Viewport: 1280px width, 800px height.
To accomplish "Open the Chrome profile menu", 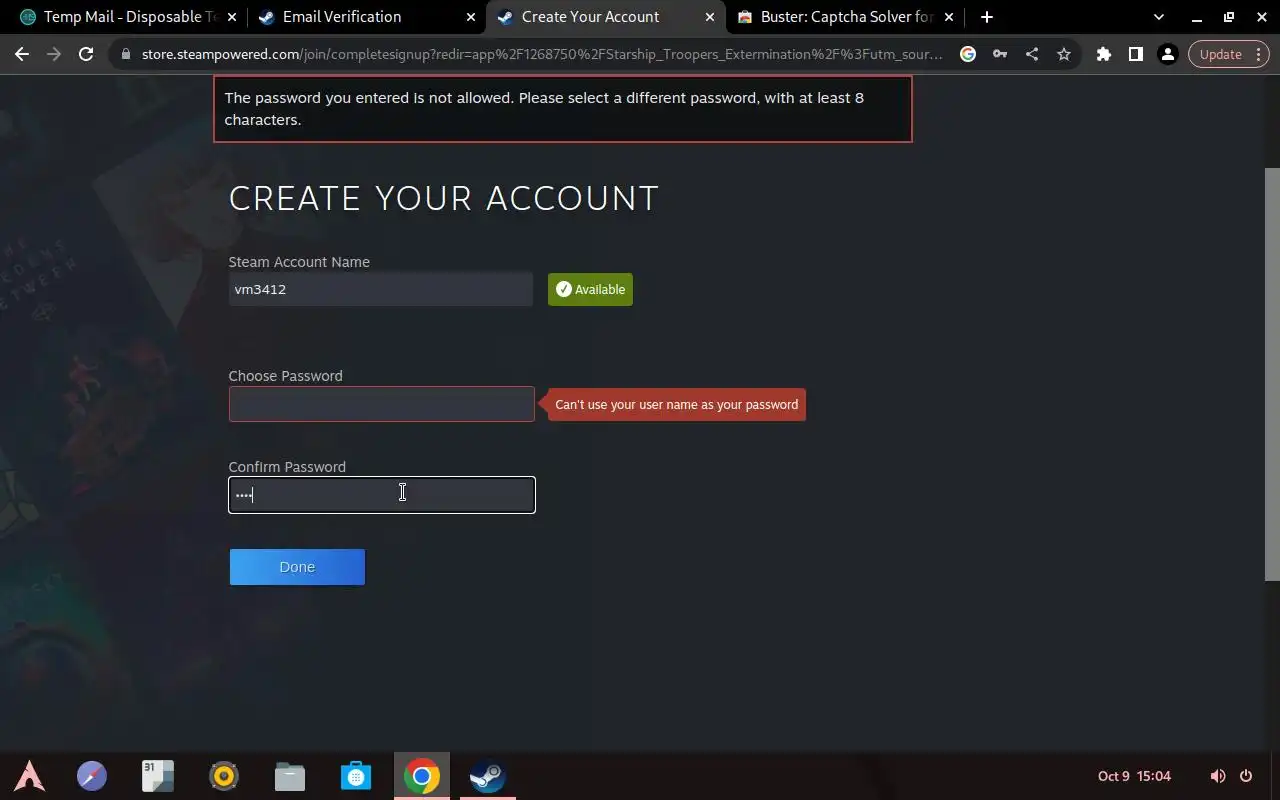I will 1168,54.
